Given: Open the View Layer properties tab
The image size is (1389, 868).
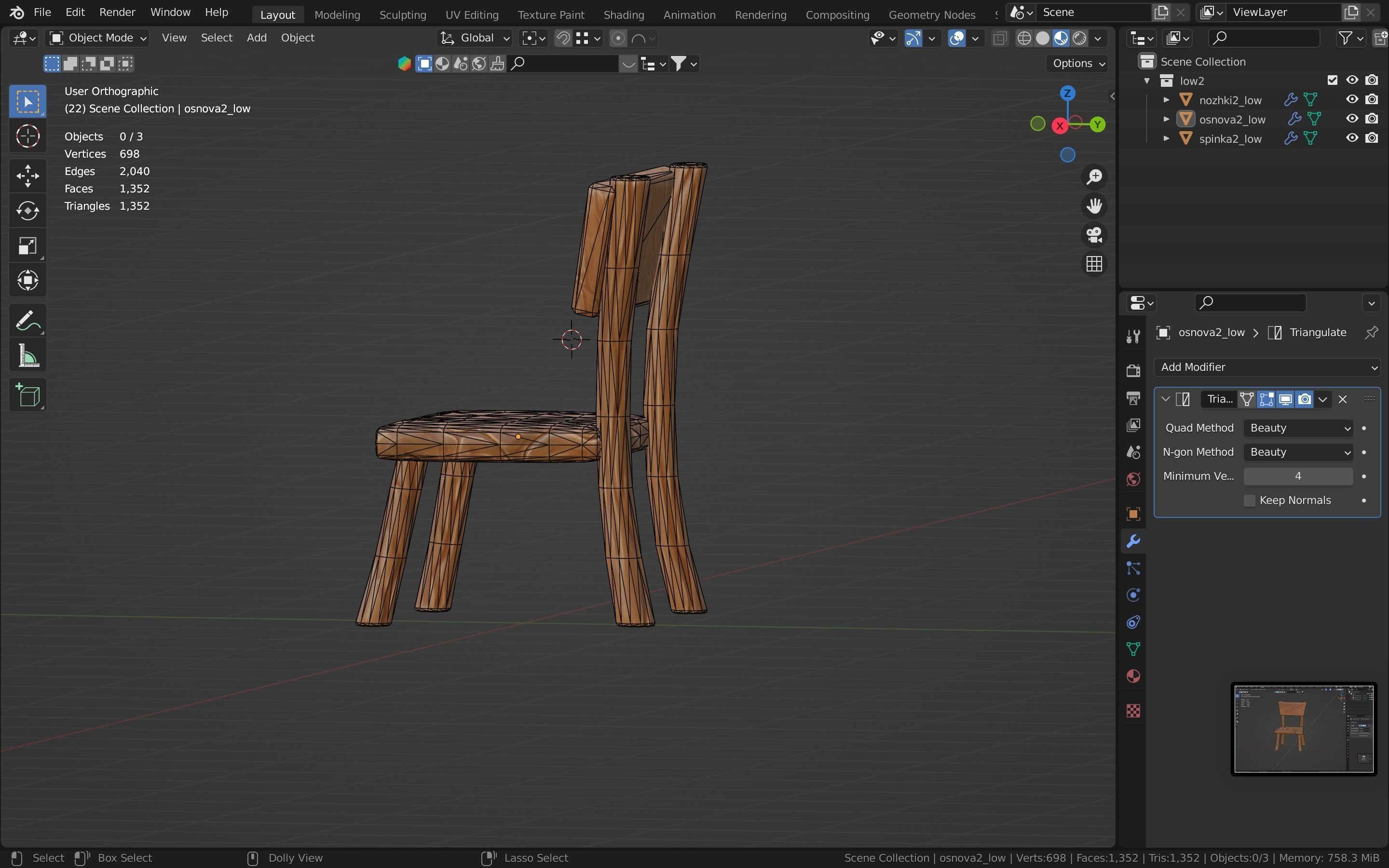Looking at the screenshot, I should (x=1133, y=425).
